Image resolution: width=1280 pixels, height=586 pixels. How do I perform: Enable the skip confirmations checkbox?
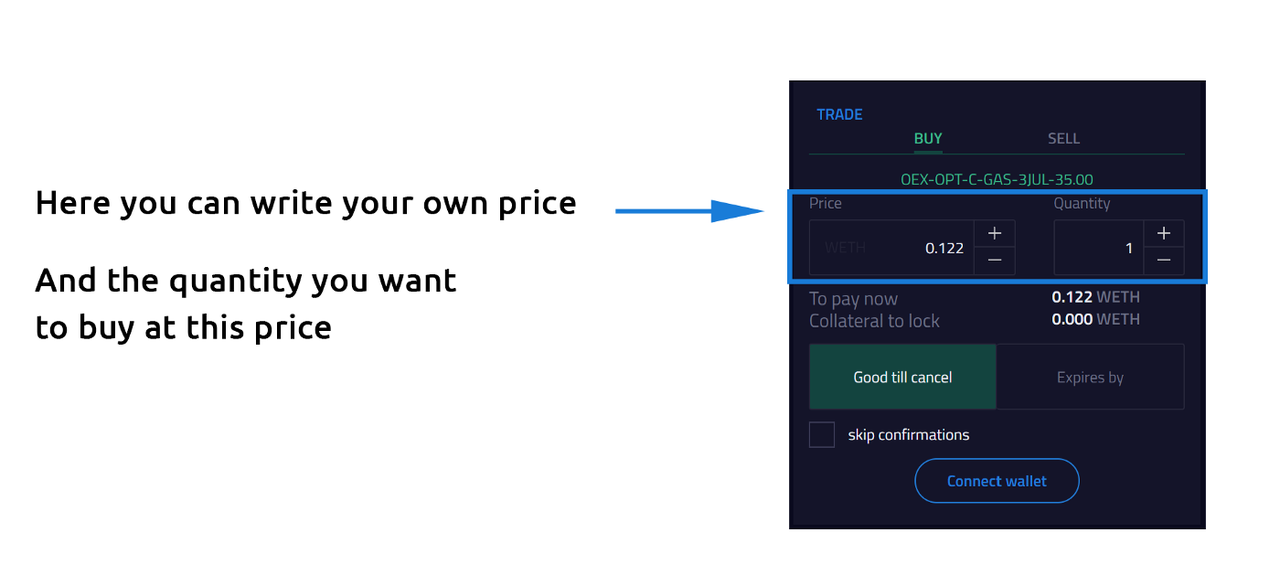[x=822, y=435]
